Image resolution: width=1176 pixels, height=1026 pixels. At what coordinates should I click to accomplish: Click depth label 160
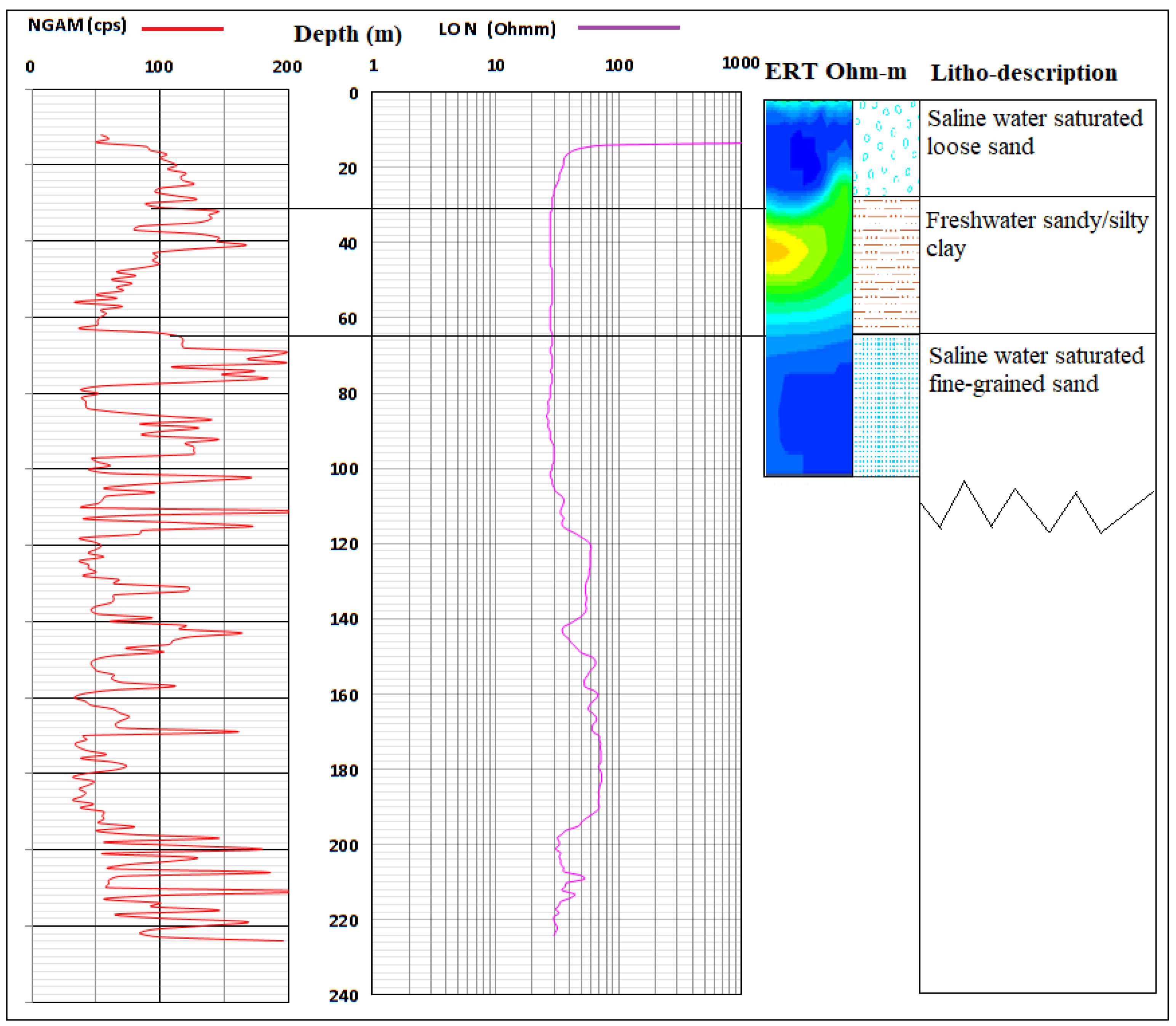tap(344, 695)
